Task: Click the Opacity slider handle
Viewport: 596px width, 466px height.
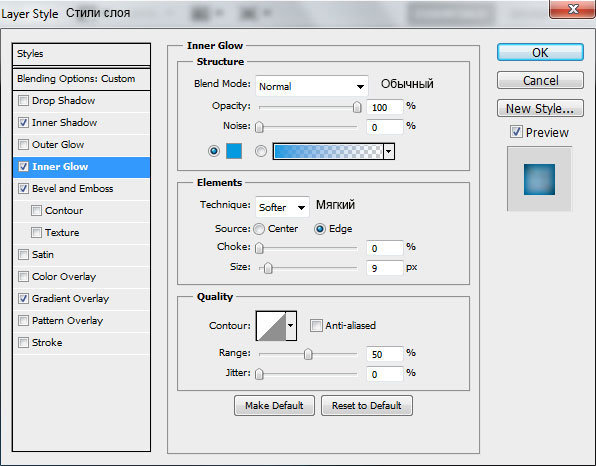Action: pyautogui.click(x=357, y=107)
